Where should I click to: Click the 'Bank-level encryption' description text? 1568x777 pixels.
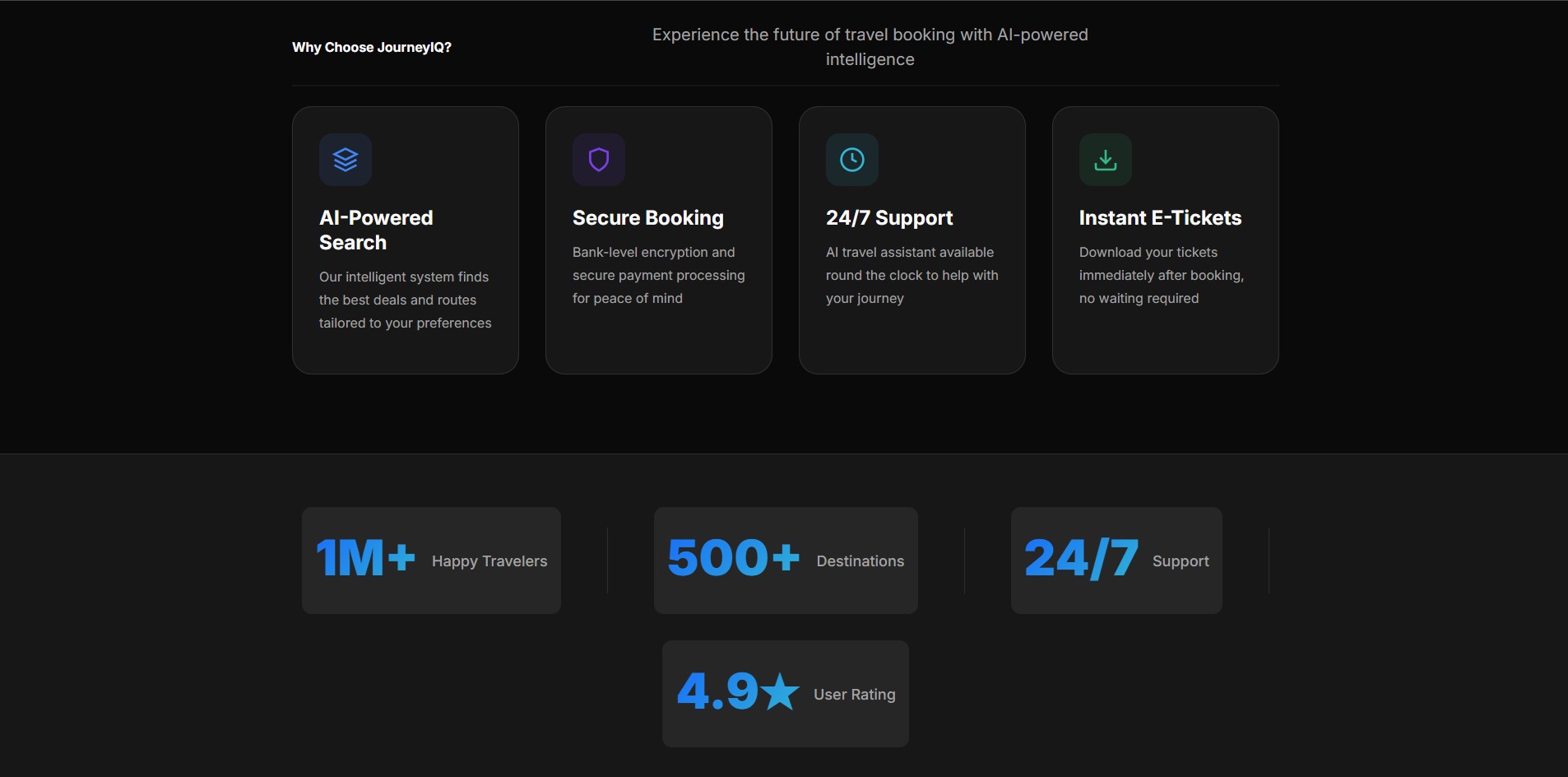659,275
